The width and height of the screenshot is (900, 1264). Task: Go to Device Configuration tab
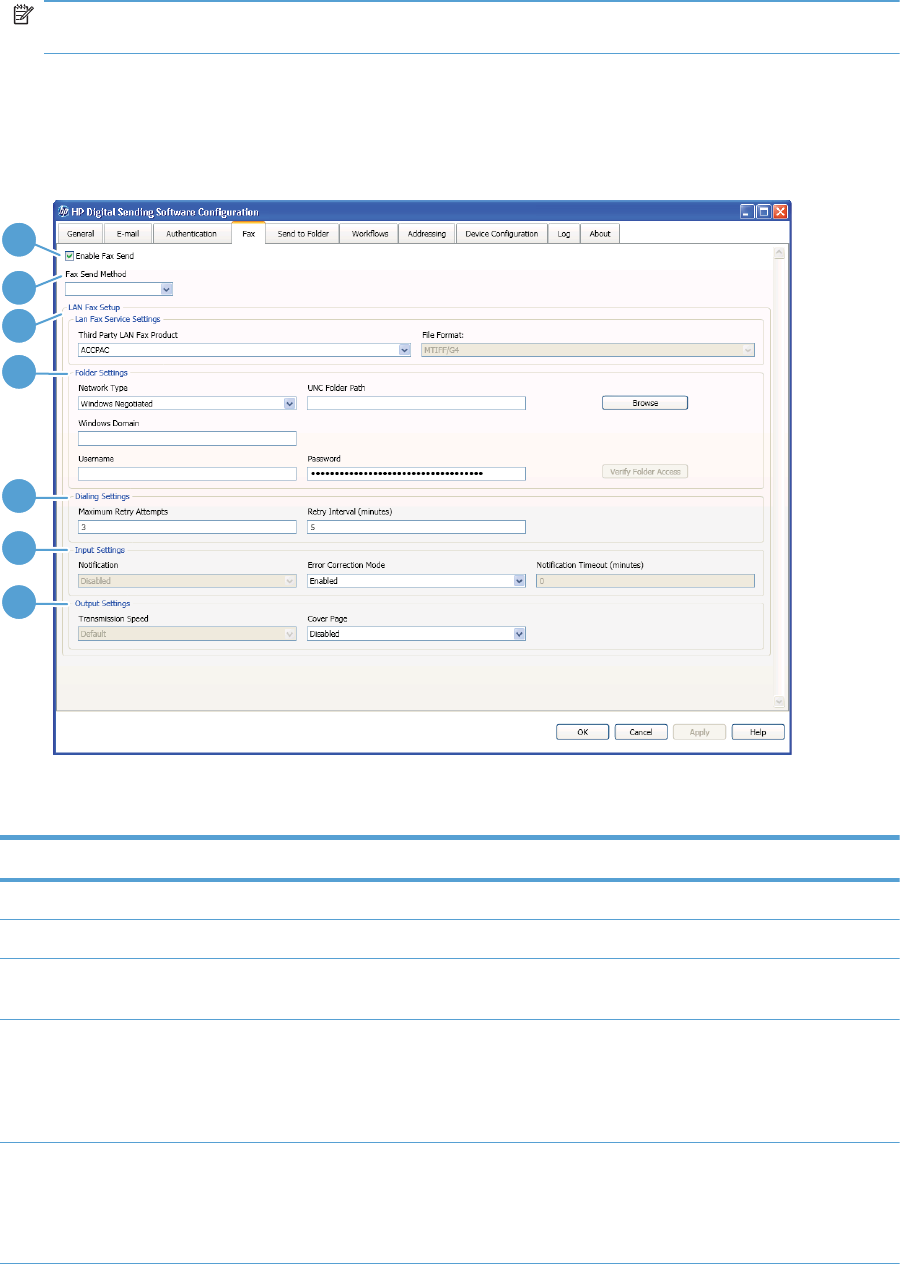502,234
